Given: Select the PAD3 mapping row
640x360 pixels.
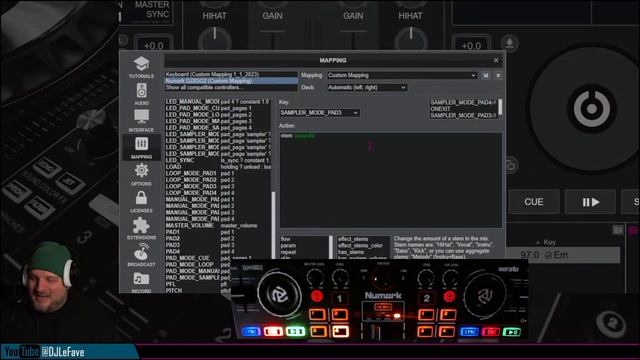Looking at the screenshot, I should click(x=218, y=245).
